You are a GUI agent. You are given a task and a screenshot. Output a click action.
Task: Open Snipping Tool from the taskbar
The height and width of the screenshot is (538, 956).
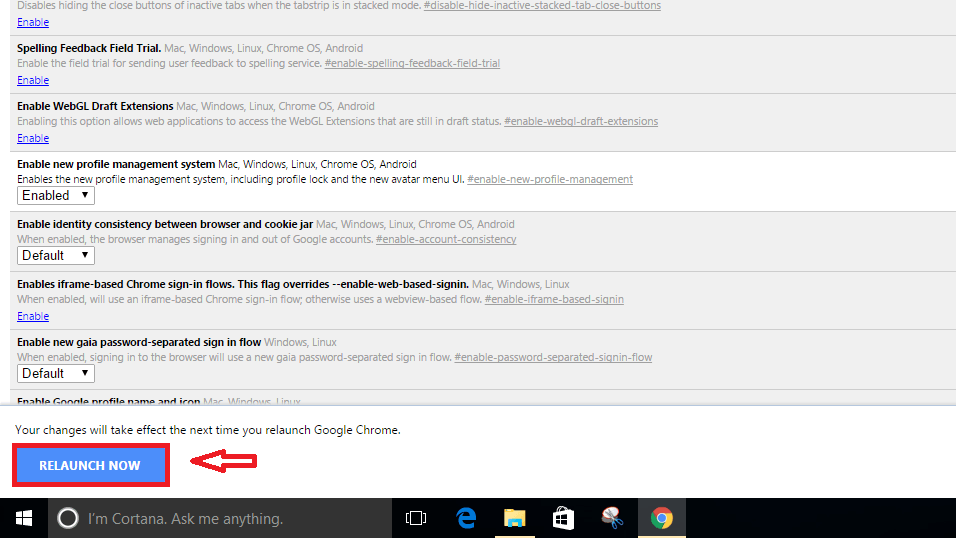pos(612,518)
